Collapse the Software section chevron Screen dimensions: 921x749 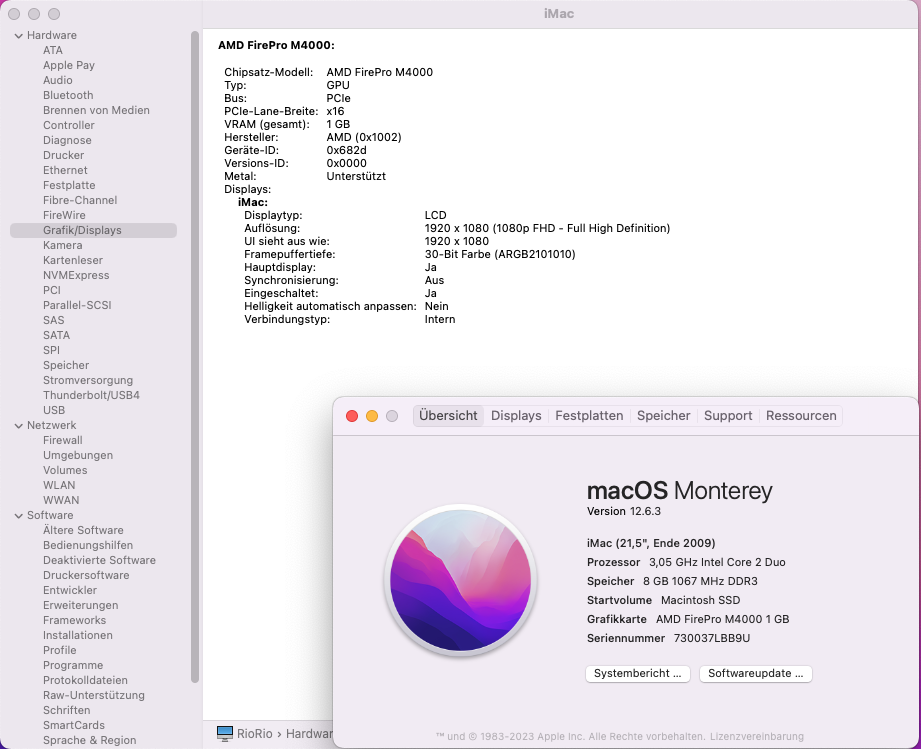click(x=19, y=516)
